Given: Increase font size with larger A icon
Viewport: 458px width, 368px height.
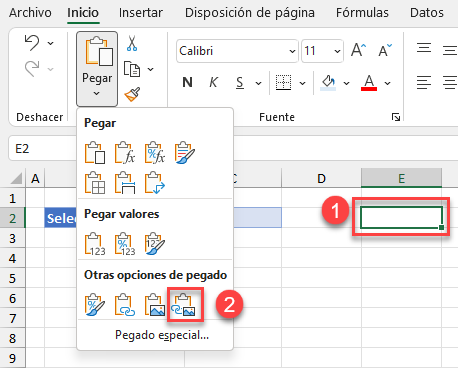Looking at the screenshot, I should point(359,51).
